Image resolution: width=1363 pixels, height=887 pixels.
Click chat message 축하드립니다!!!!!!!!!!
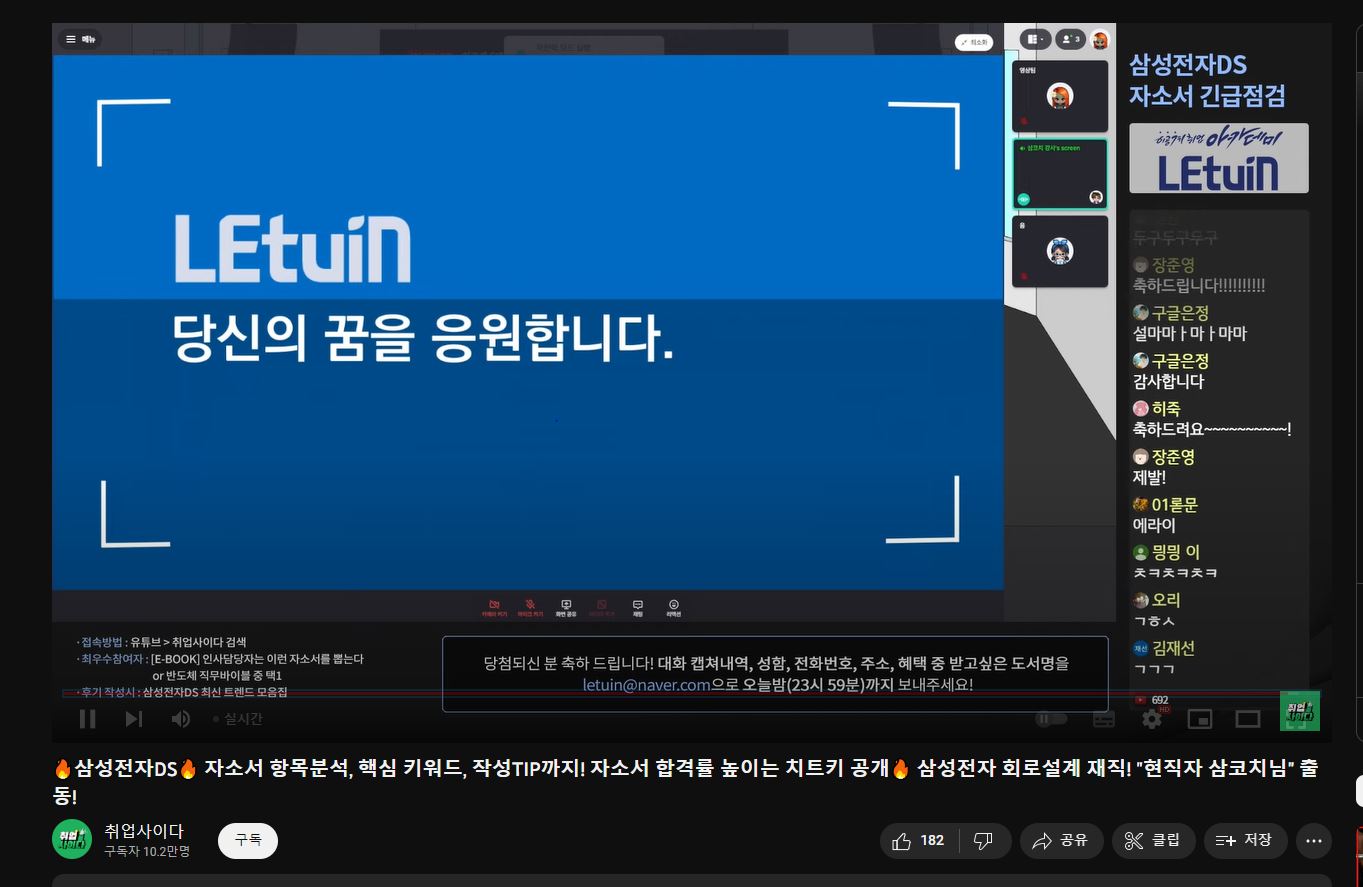coord(1199,286)
